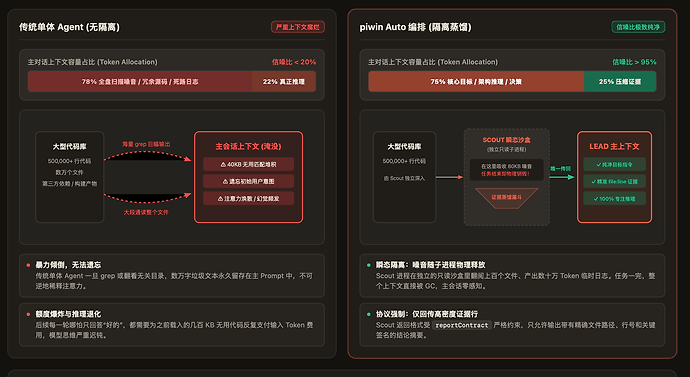This screenshot has height=377, width=690.
Task: Click the 证据蒸馏漏斗 funnel shape
Action: pos(506,198)
